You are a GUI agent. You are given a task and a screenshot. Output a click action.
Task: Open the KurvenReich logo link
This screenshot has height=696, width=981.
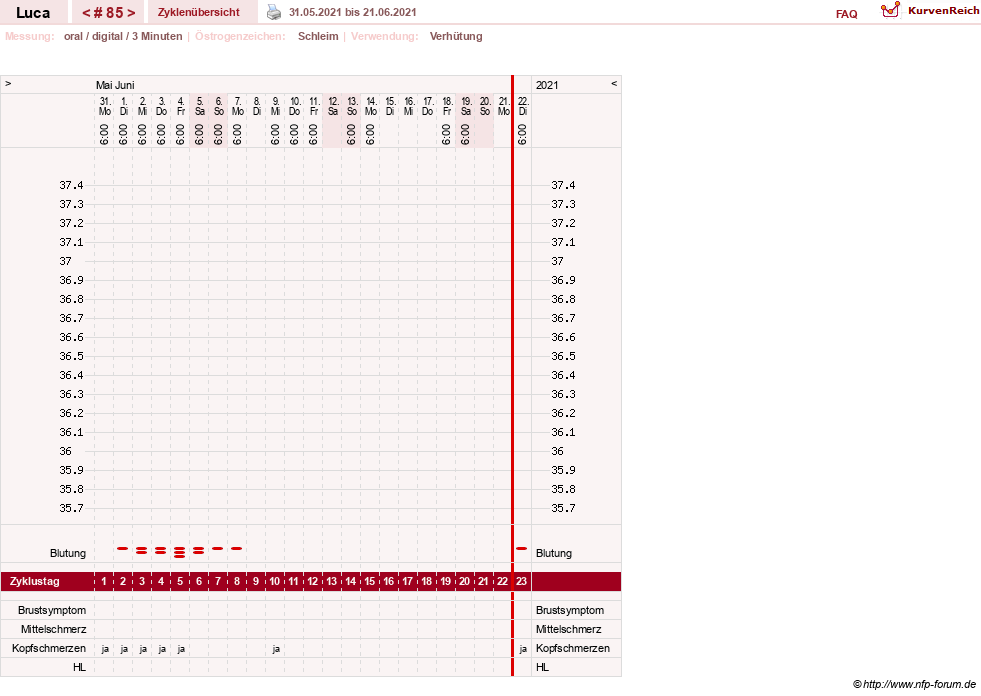coord(930,11)
